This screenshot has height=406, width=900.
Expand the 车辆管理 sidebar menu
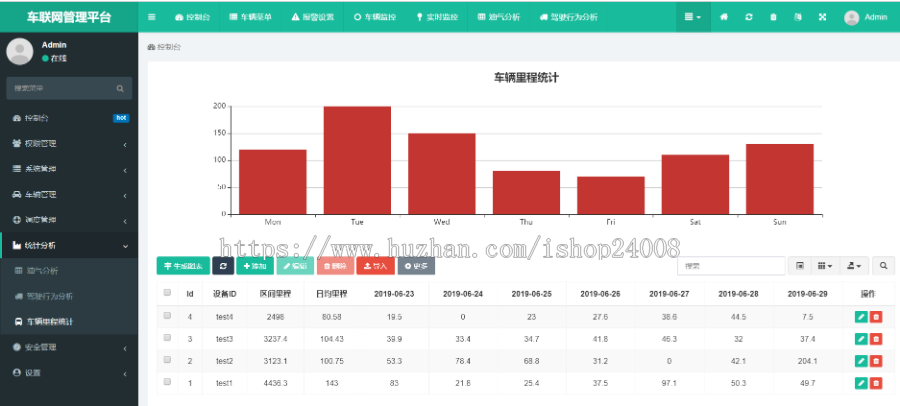tap(69, 195)
